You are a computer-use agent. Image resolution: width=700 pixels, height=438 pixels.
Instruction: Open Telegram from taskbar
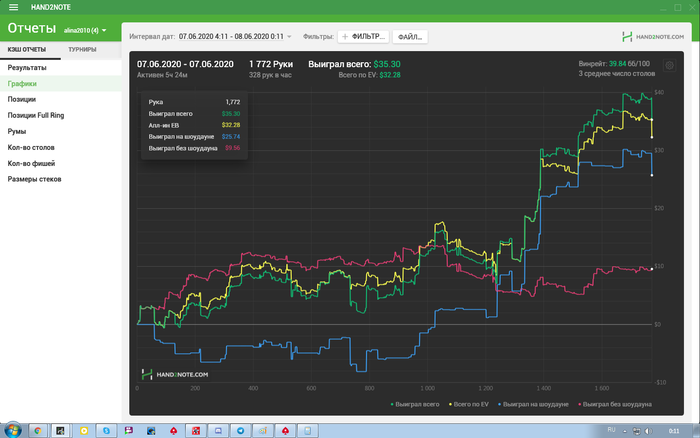tap(241, 430)
